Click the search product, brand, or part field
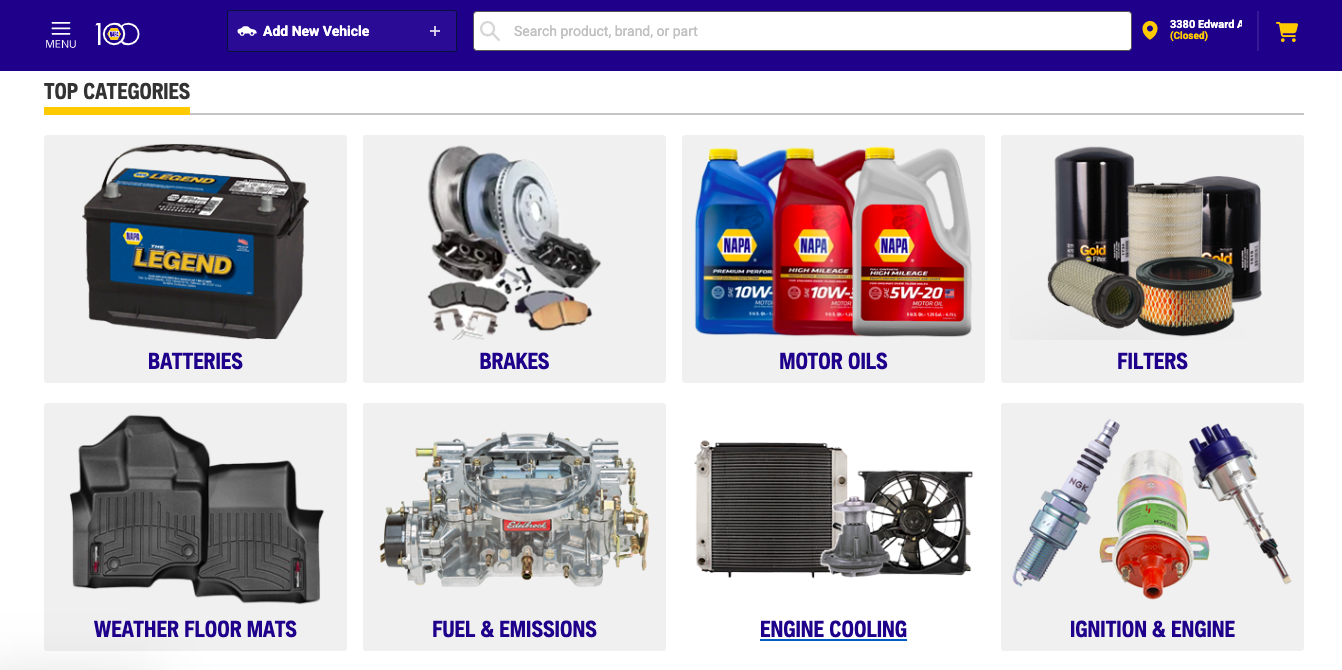Screen dimensions: 1342x670 [802, 31]
